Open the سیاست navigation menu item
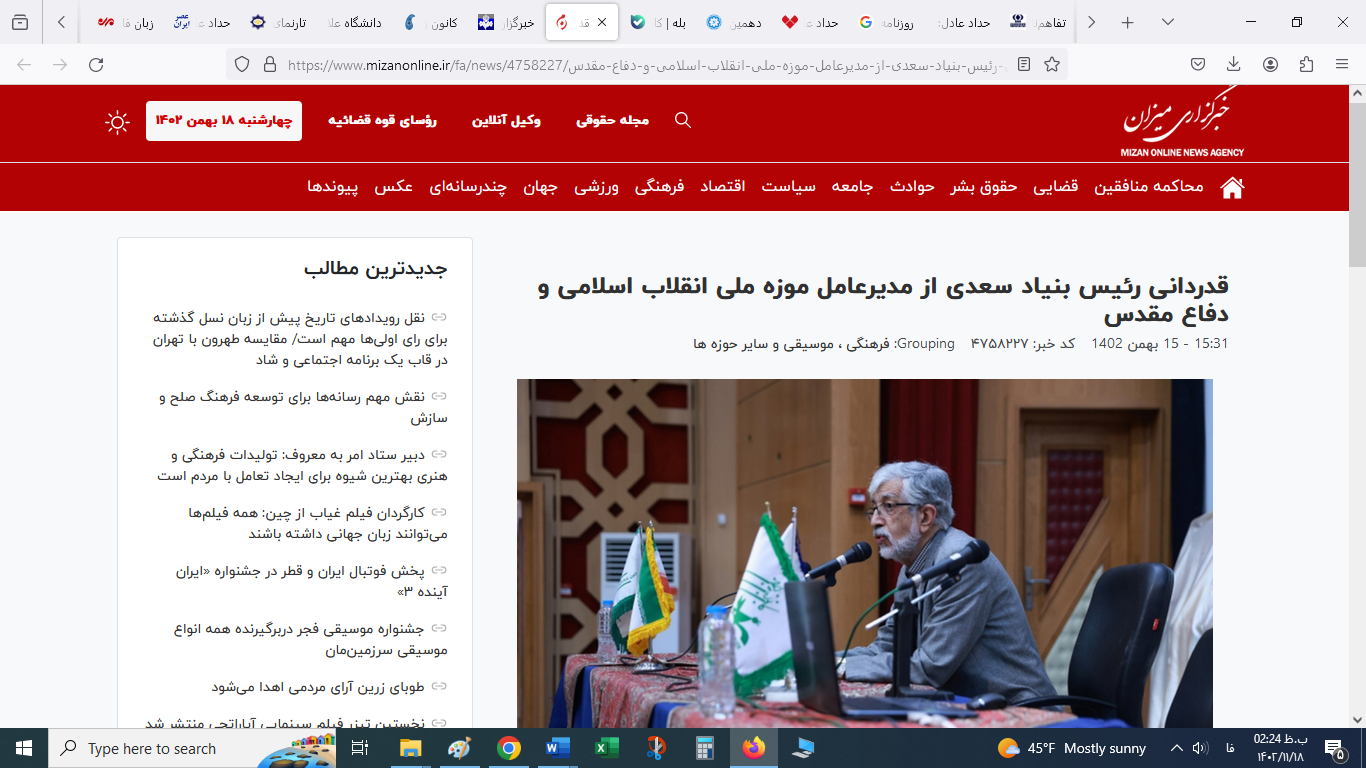 pos(789,187)
